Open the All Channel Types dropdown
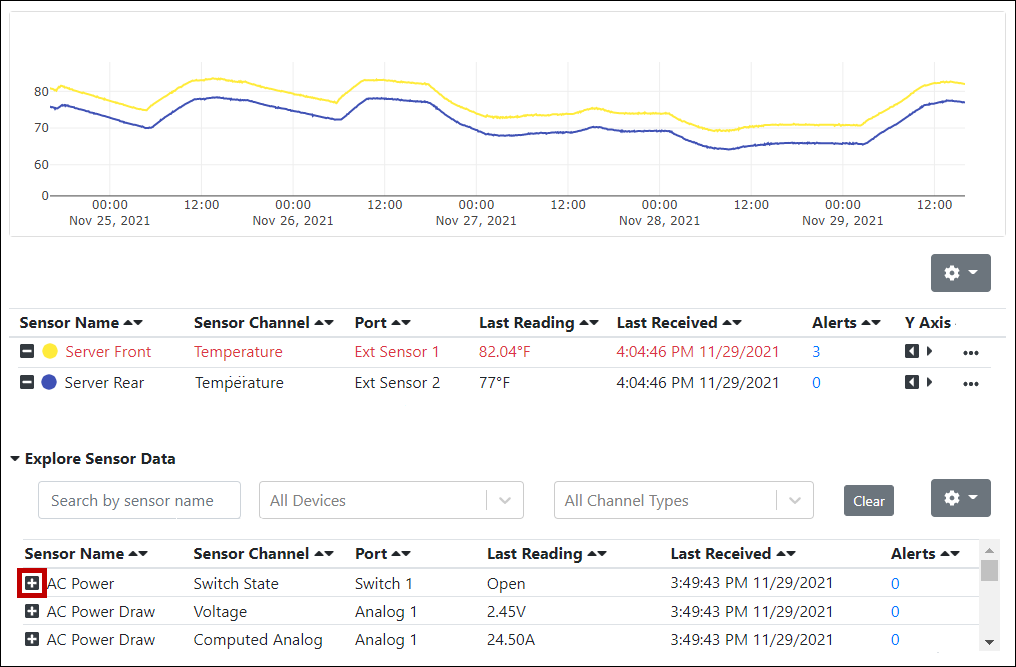Screen dimensions: 1016x667 tap(683, 501)
